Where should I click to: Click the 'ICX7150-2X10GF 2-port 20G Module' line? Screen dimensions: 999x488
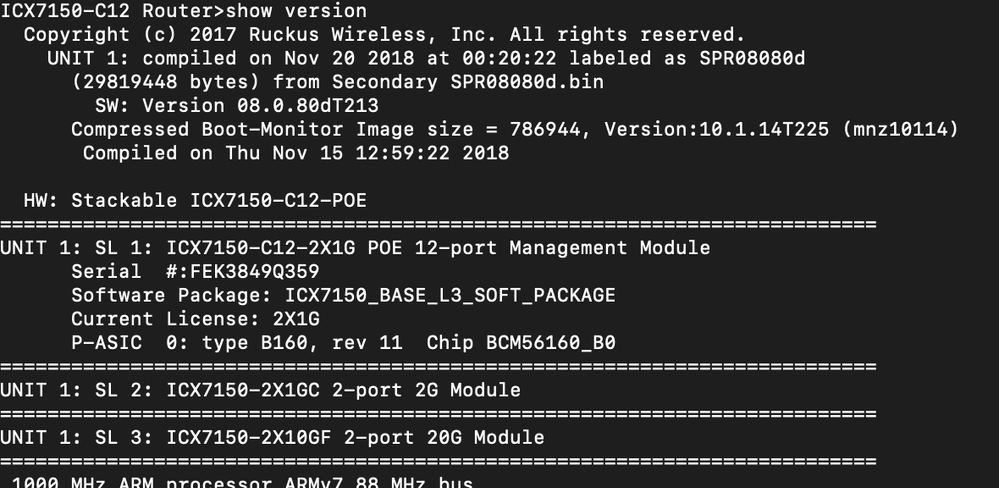272,437
